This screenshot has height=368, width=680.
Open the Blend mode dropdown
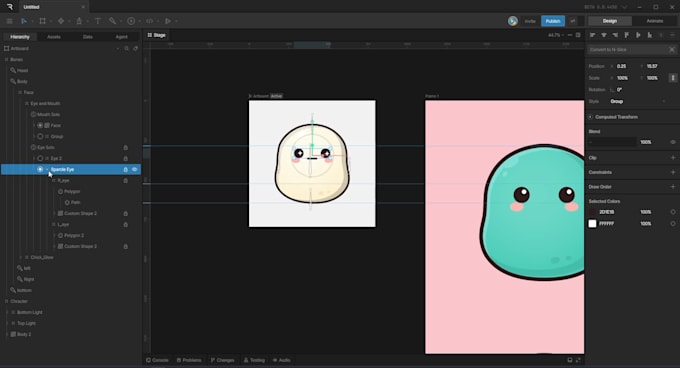(612, 142)
